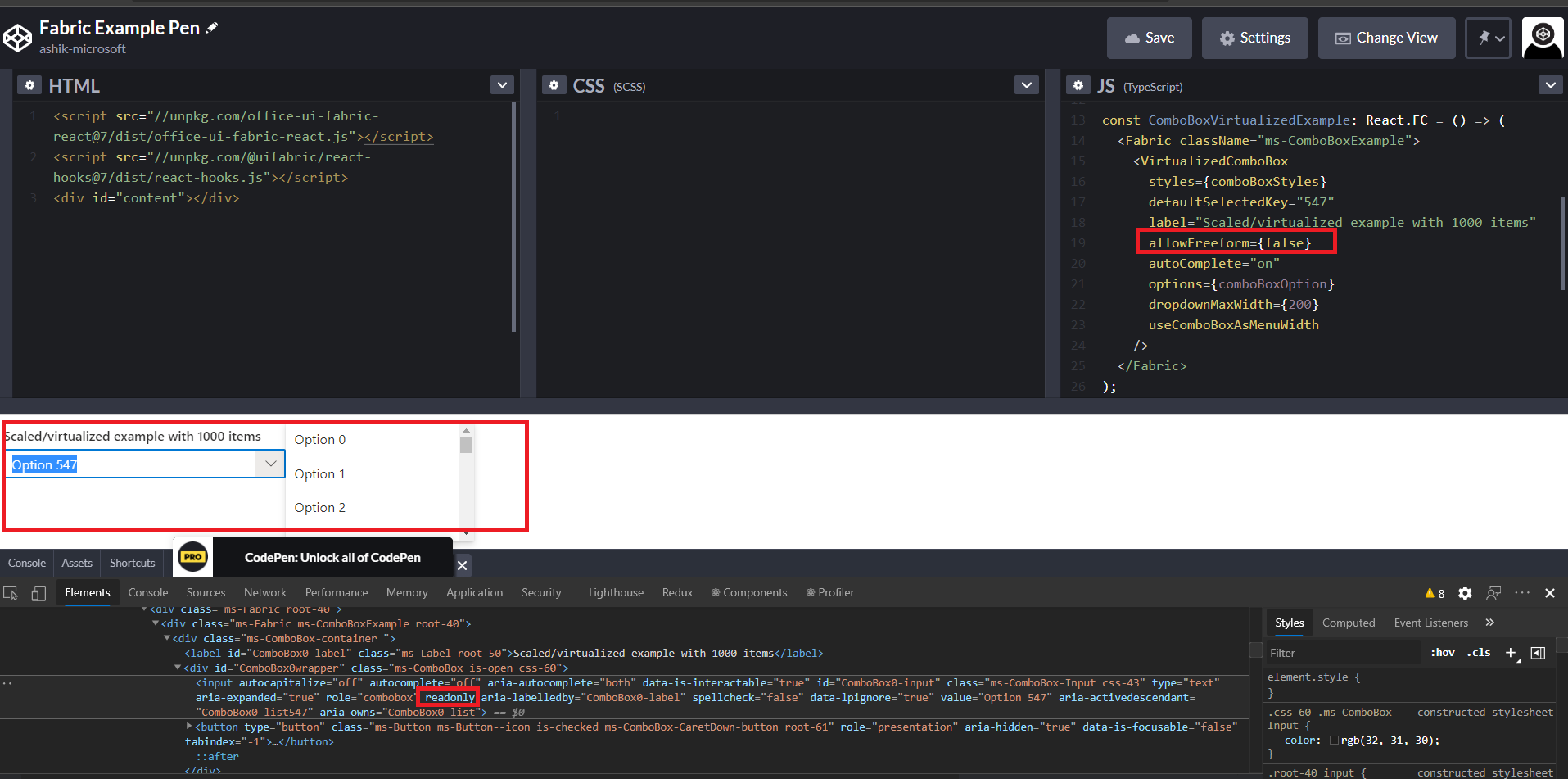Save the pen with the Save button
Image resolution: width=1568 pixels, height=779 pixels.
click(x=1149, y=38)
